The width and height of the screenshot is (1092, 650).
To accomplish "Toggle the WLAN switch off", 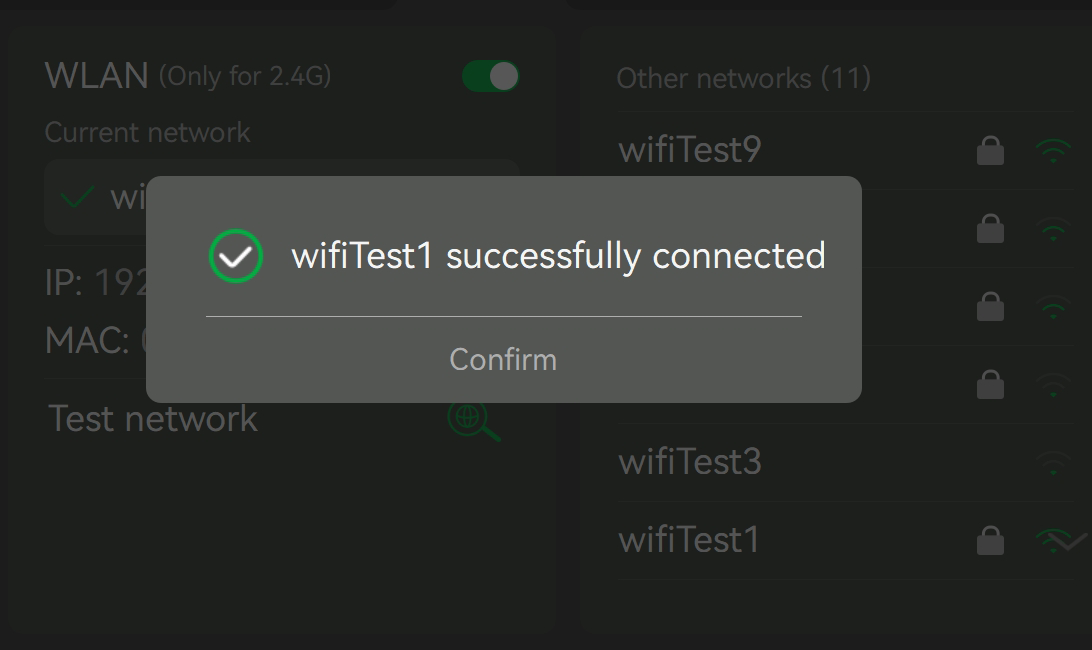I will tap(491, 76).
